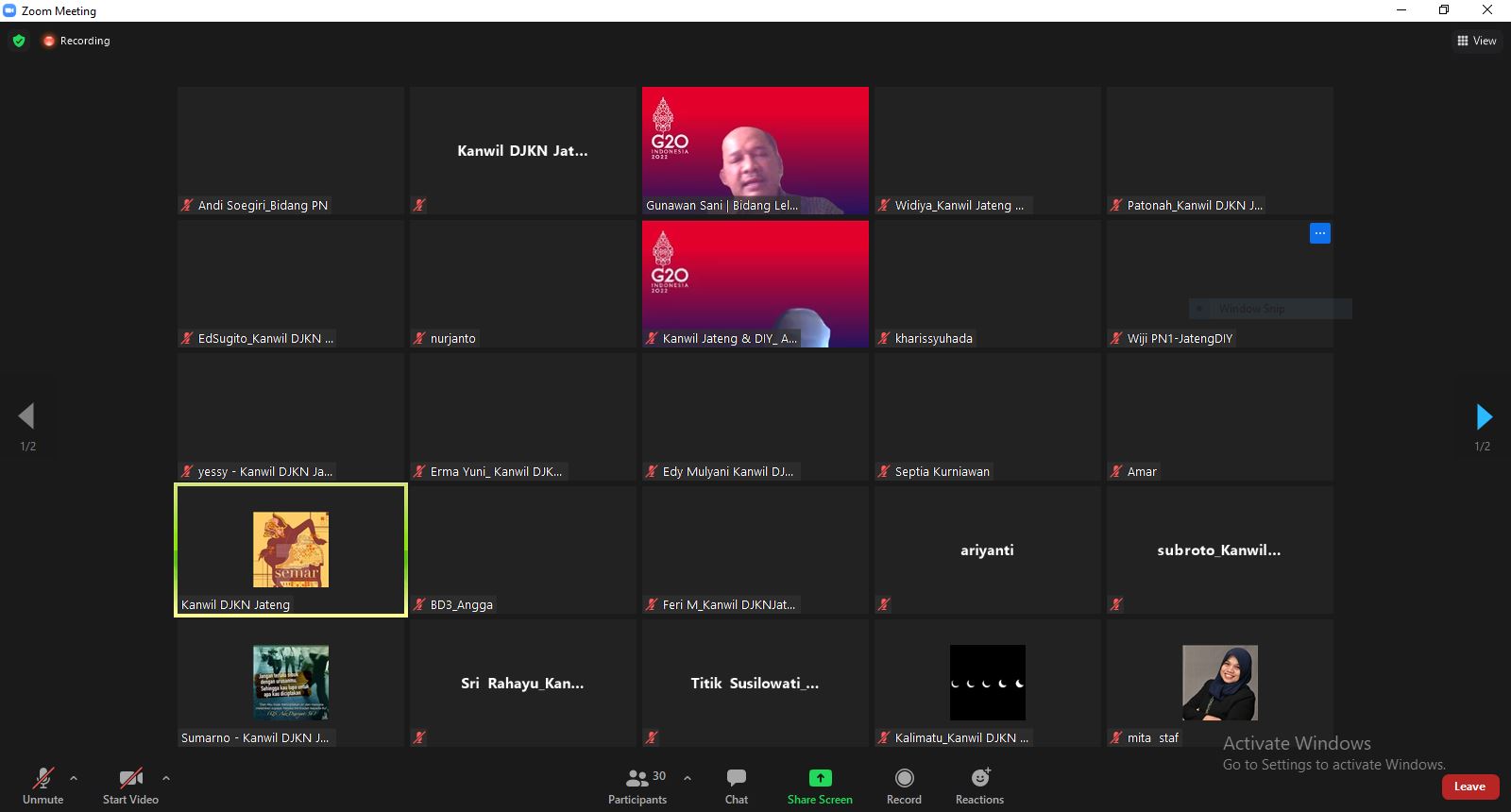This screenshot has width=1511, height=812.
Task: Select the mita staf participant tile
Action: [1219, 683]
